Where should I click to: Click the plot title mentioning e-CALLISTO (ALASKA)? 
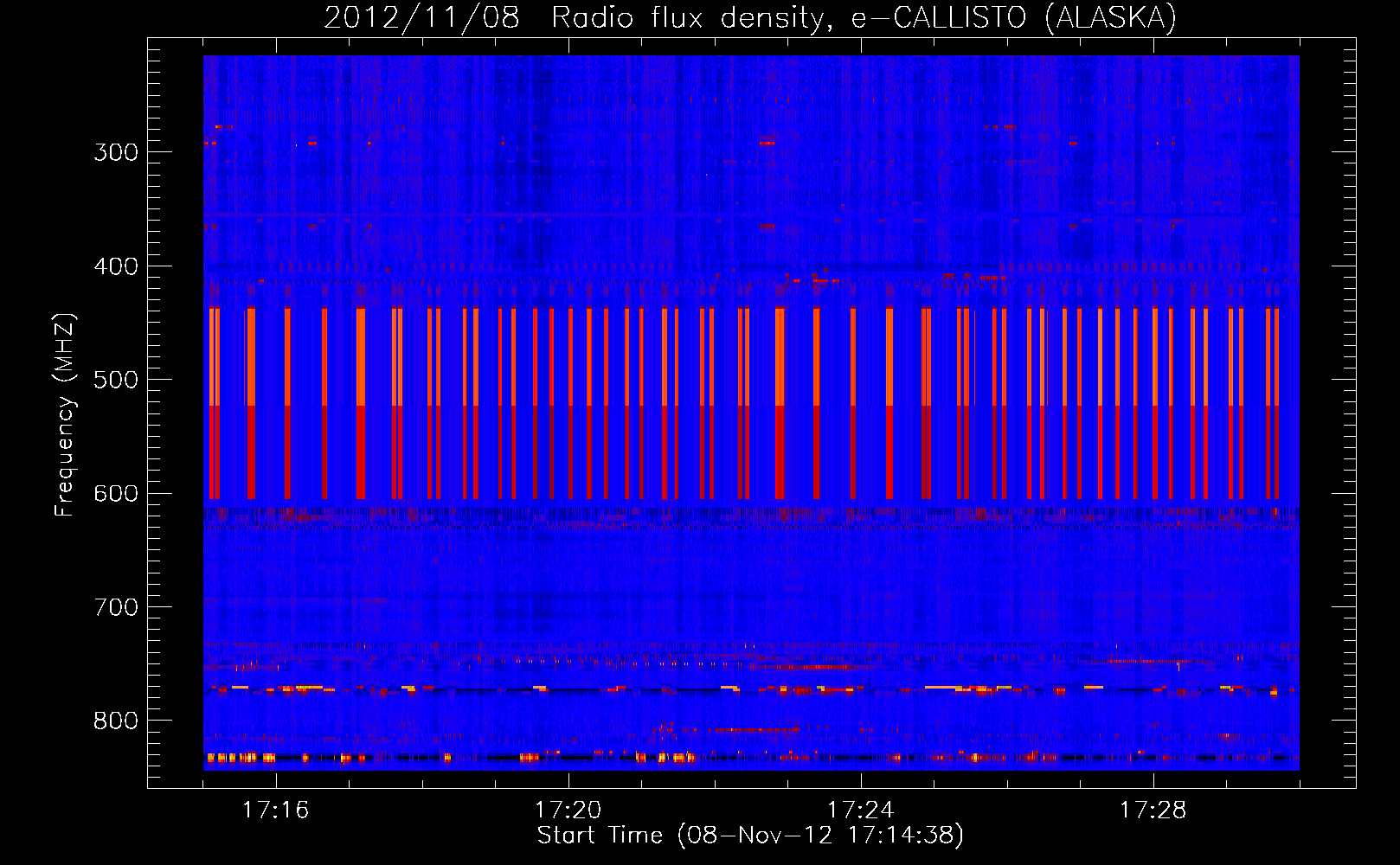[750, 17]
